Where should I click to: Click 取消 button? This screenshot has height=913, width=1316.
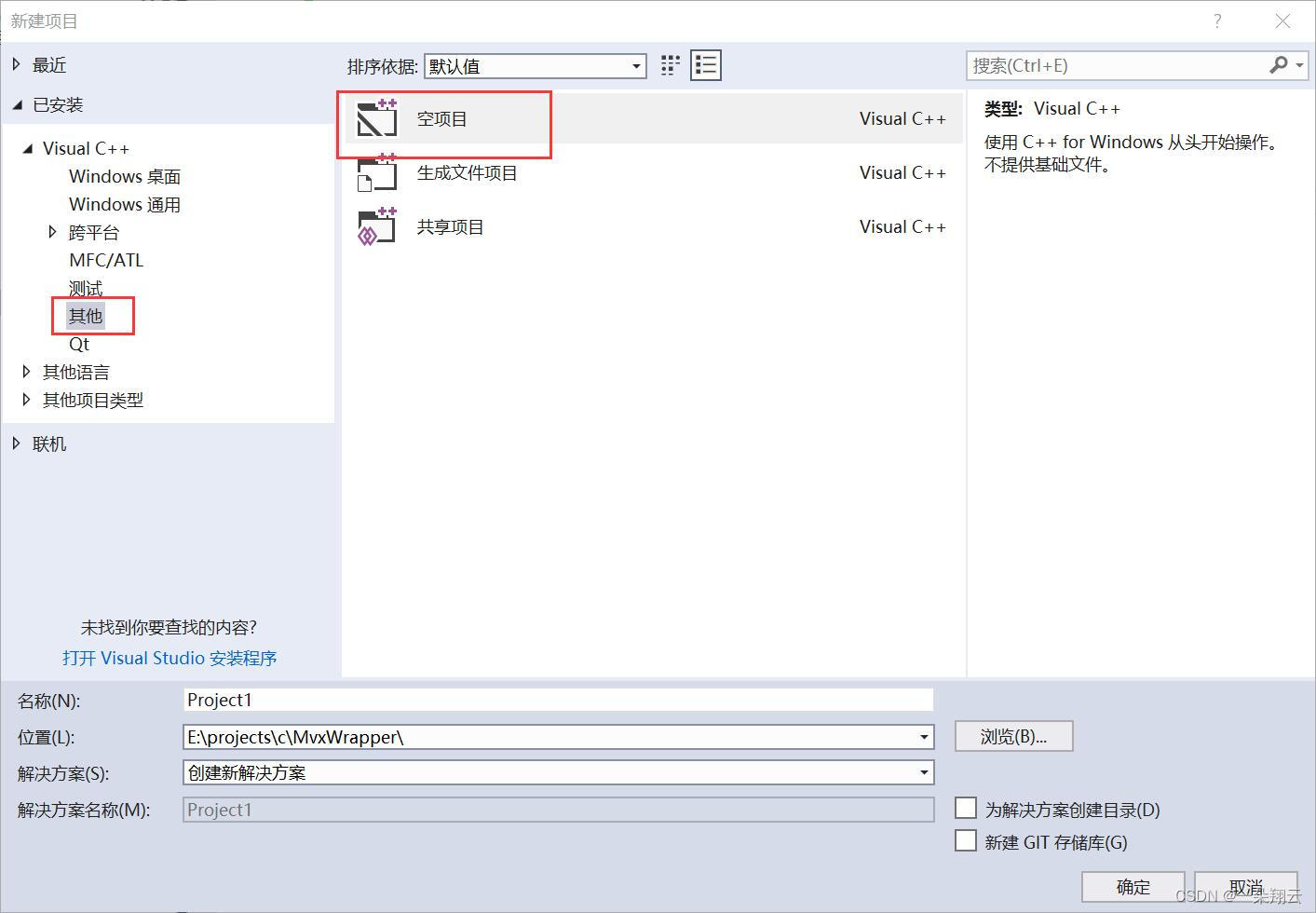tap(1246, 887)
